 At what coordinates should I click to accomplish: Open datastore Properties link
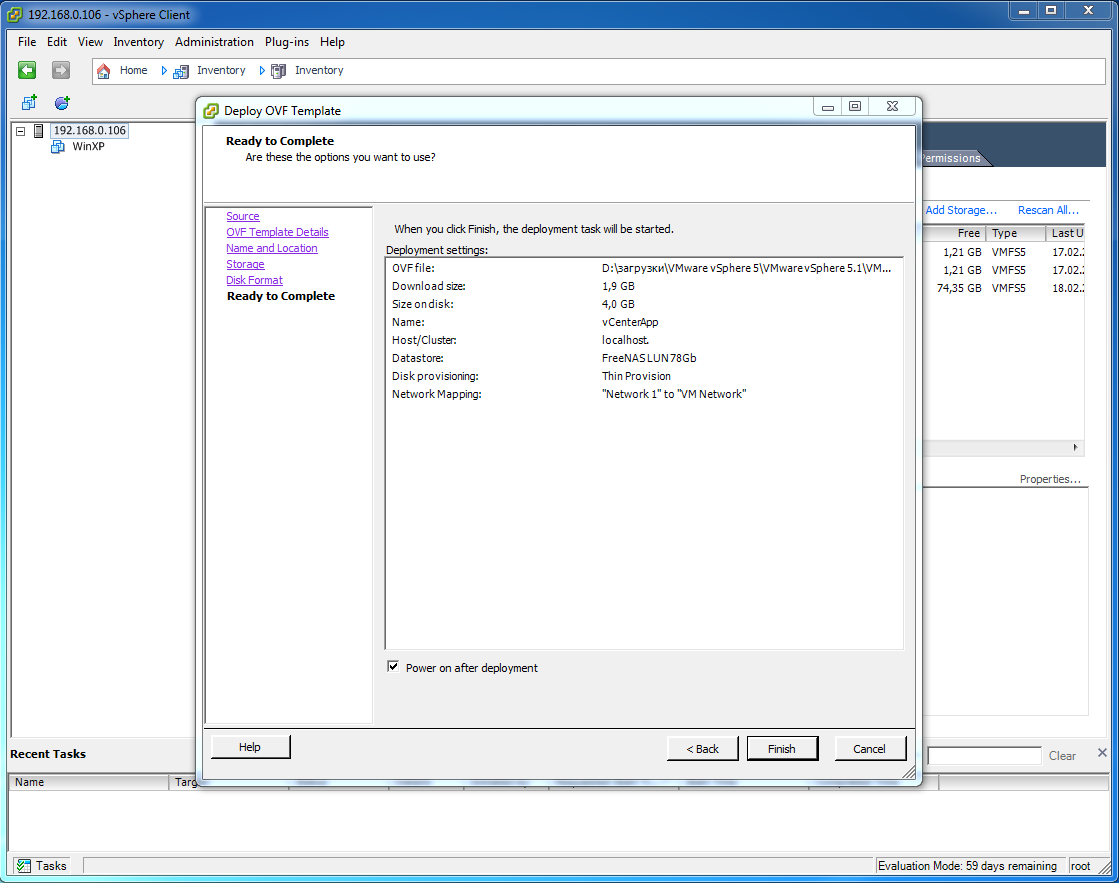(x=1050, y=479)
